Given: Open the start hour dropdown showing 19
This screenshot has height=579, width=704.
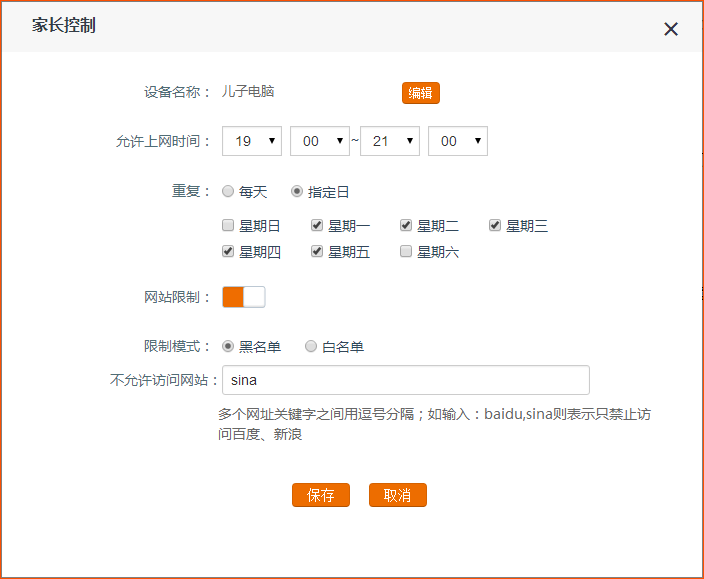Looking at the screenshot, I should pos(252,141).
